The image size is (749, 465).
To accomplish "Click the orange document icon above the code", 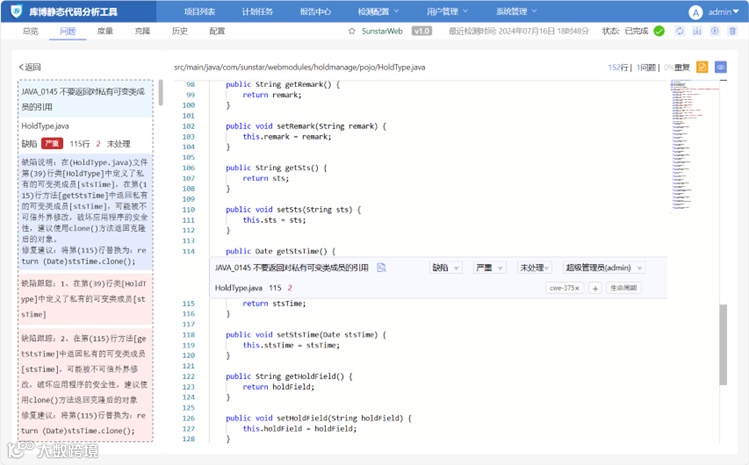I will (702, 67).
